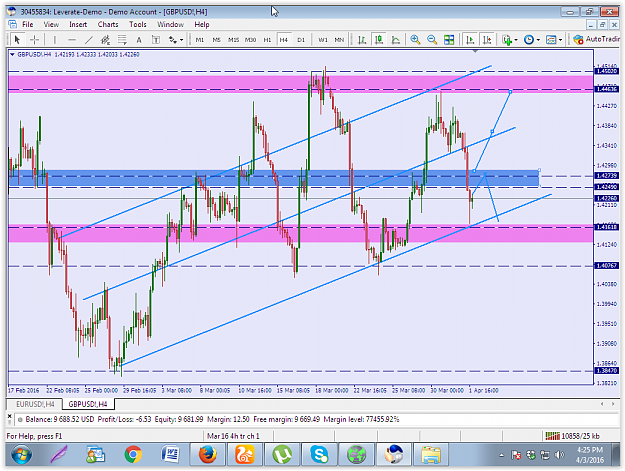The width and height of the screenshot is (625, 471).
Task: Click the AutoTrading button
Action: 596,39
